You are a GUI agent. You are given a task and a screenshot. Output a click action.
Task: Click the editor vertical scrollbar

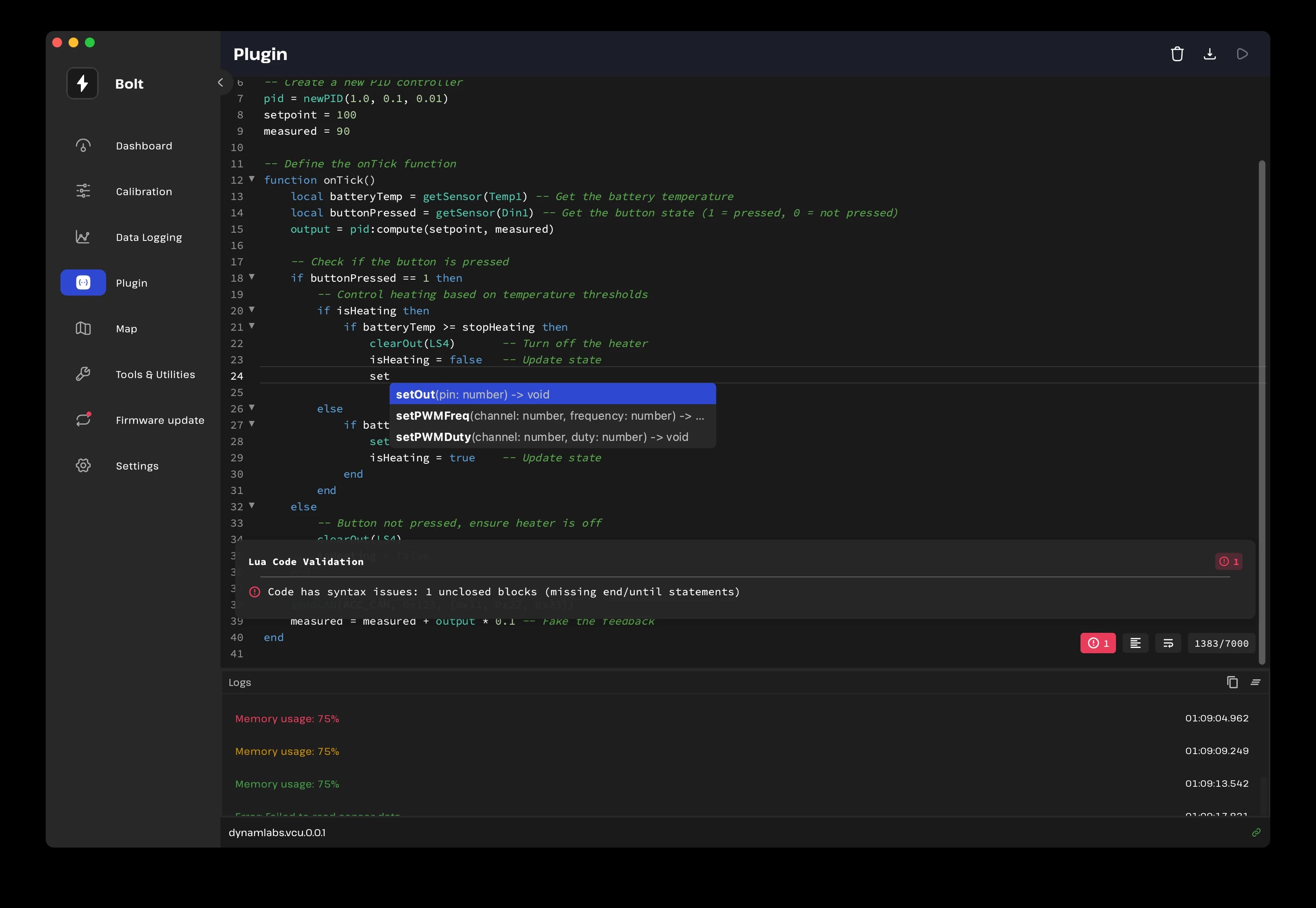1262,412
